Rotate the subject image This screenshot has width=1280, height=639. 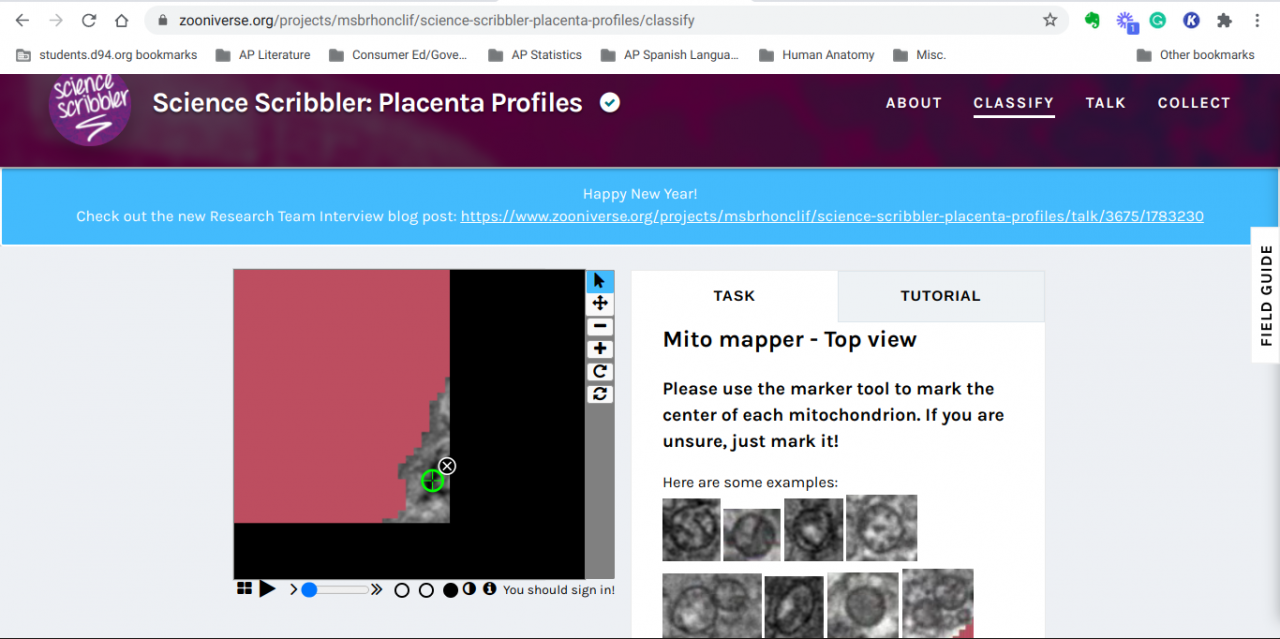pyautogui.click(x=599, y=371)
